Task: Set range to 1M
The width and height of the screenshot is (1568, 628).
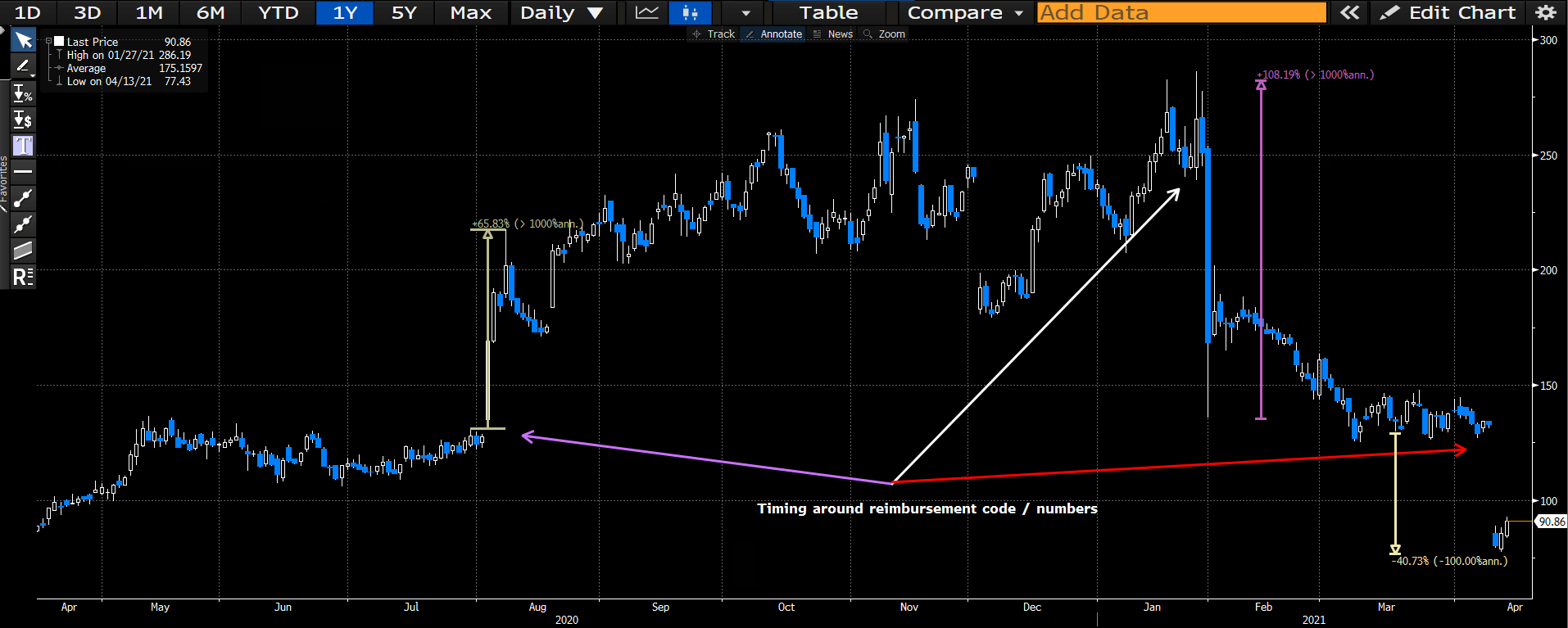Action: (x=149, y=12)
